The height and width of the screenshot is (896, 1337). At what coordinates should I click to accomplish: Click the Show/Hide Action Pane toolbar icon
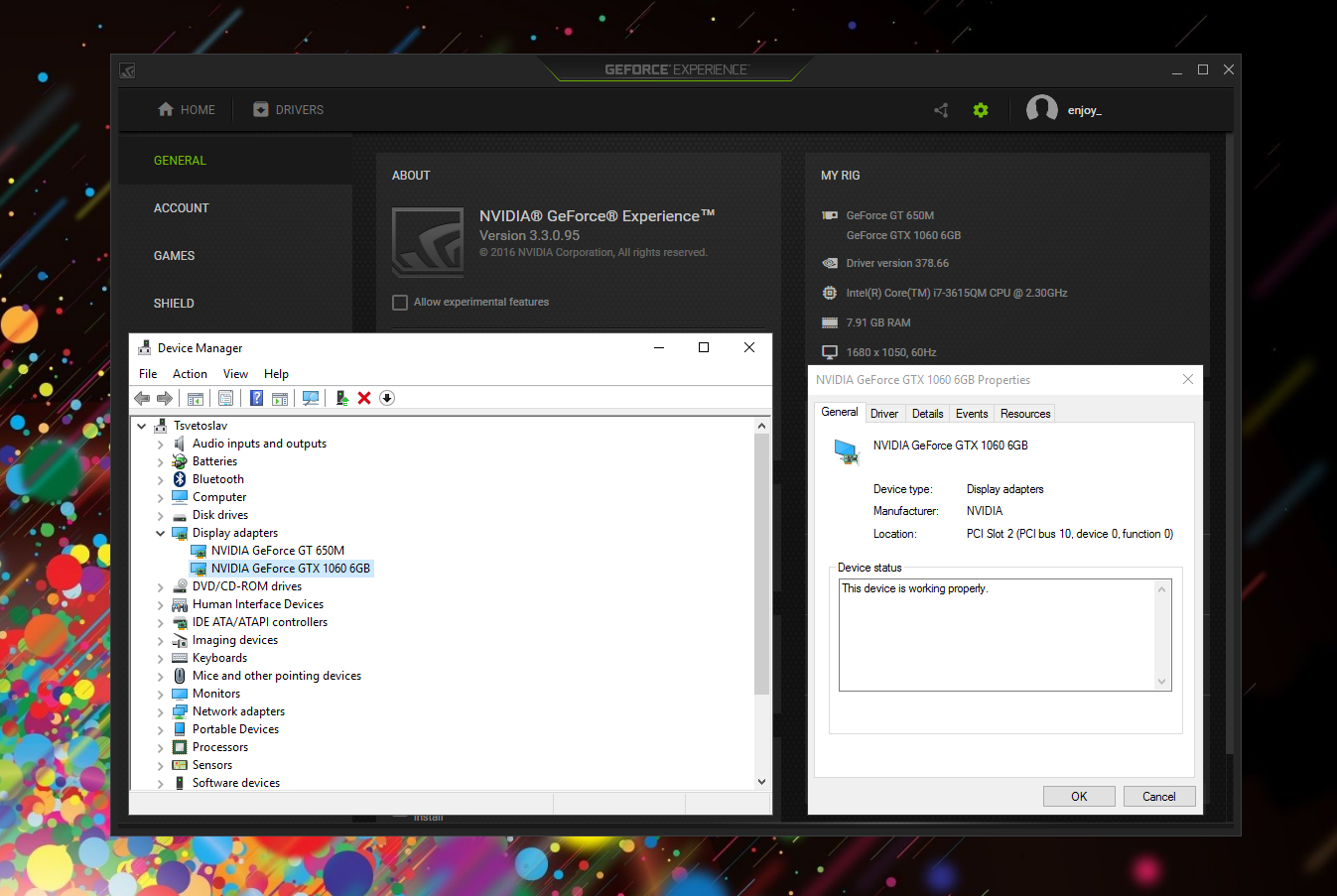pyautogui.click(x=280, y=398)
